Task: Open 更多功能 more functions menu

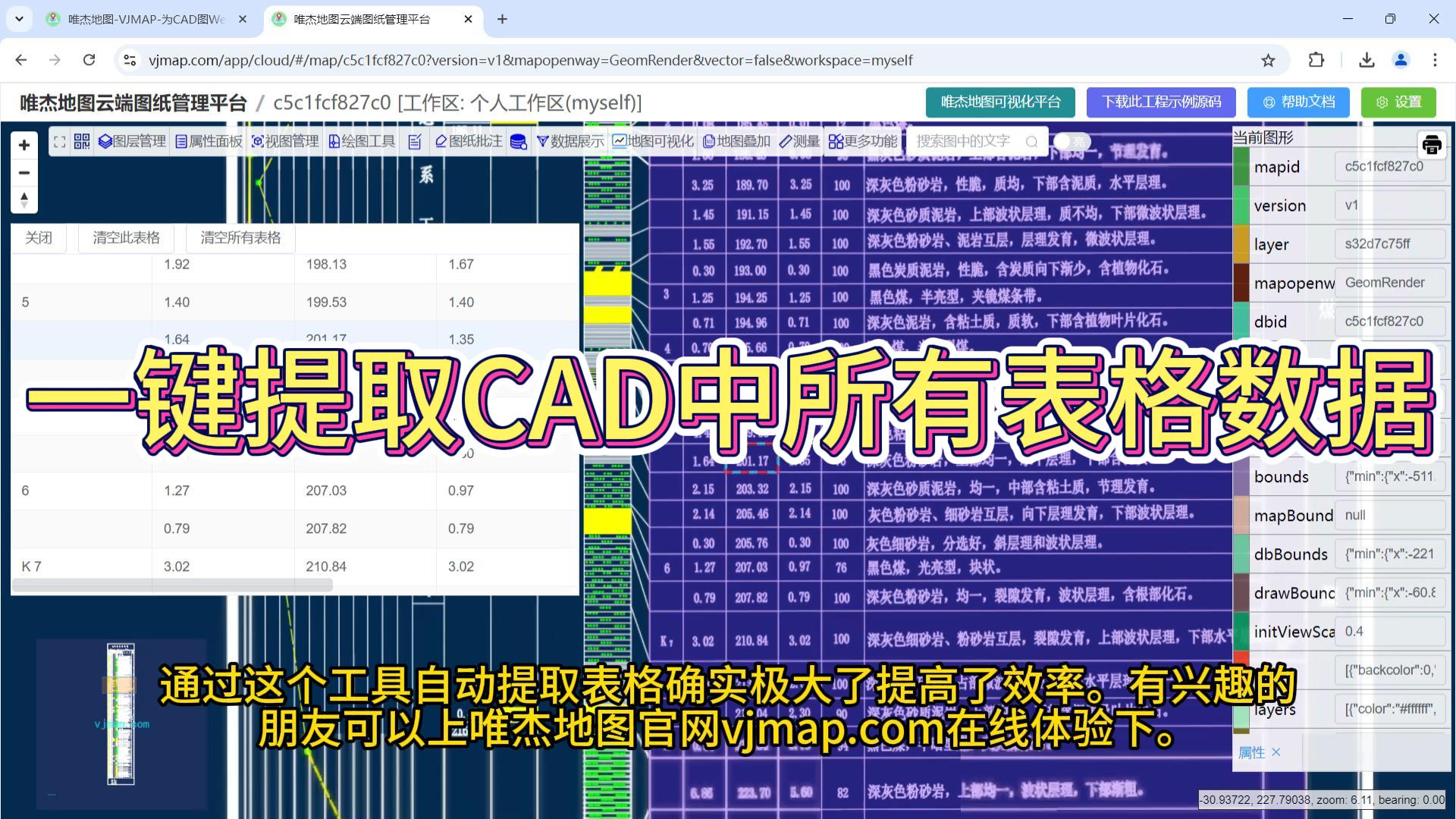Action: pyautogui.click(x=863, y=141)
